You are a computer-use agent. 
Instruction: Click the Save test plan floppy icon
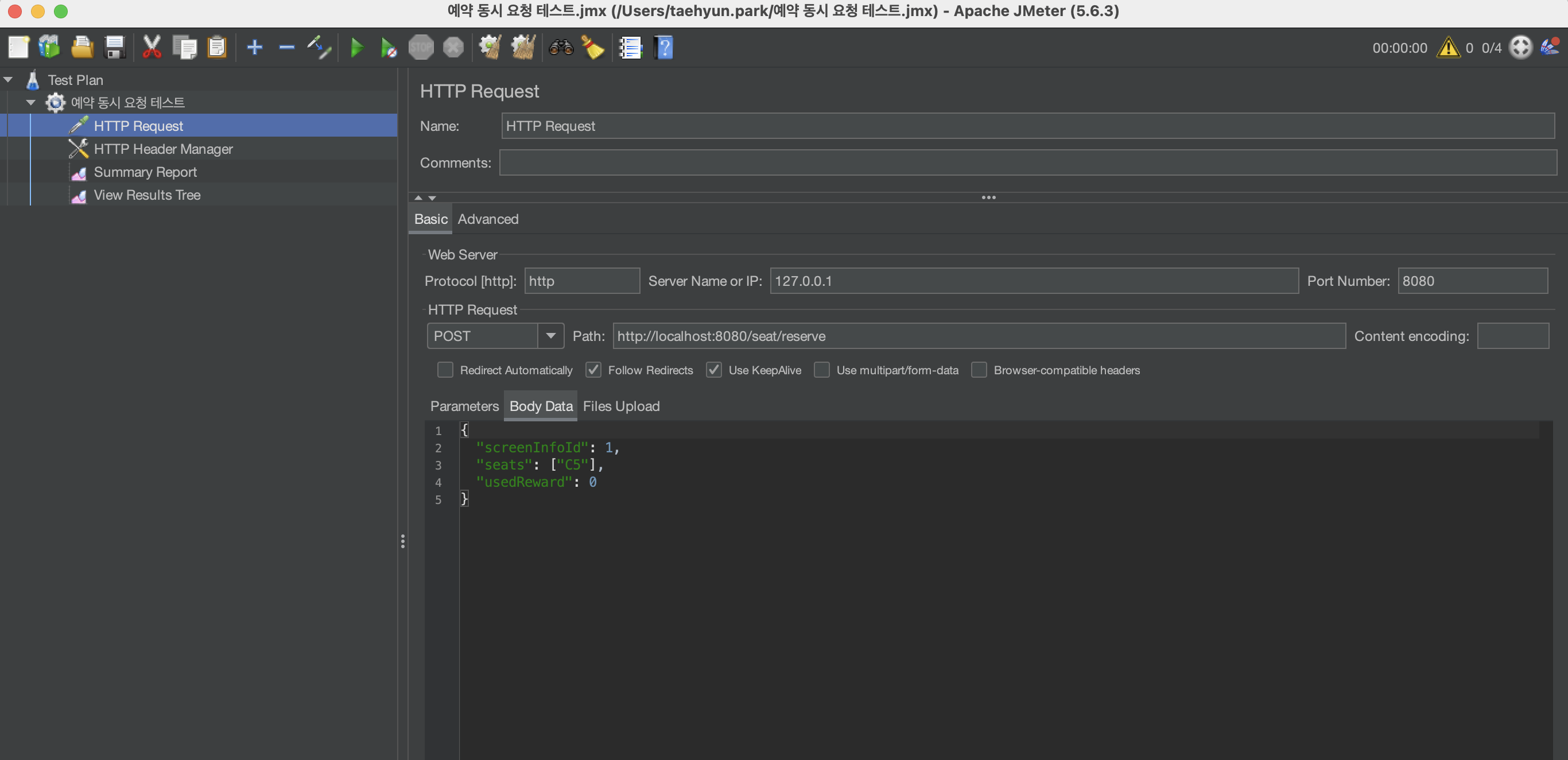click(x=114, y=47)
